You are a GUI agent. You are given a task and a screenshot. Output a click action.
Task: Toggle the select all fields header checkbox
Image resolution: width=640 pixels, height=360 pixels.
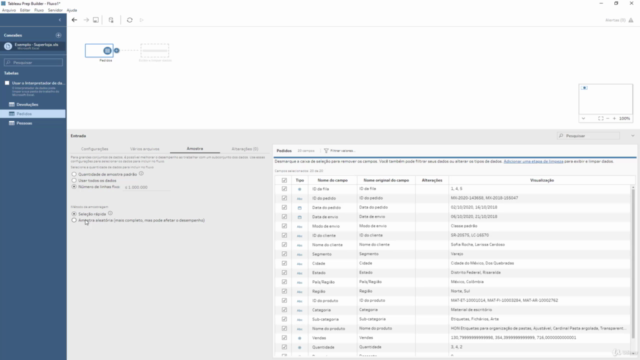[284, 180]
